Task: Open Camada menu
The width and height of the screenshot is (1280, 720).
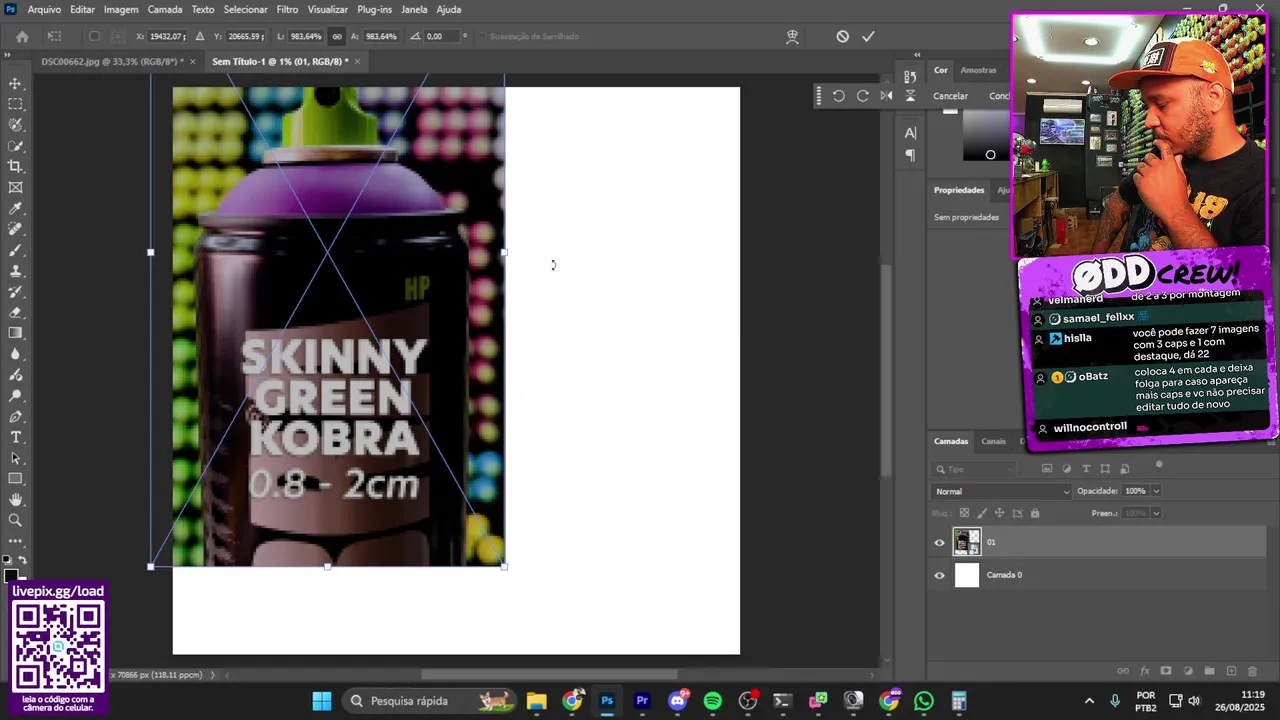Action: pyautogui.click(x=165, y=9)
